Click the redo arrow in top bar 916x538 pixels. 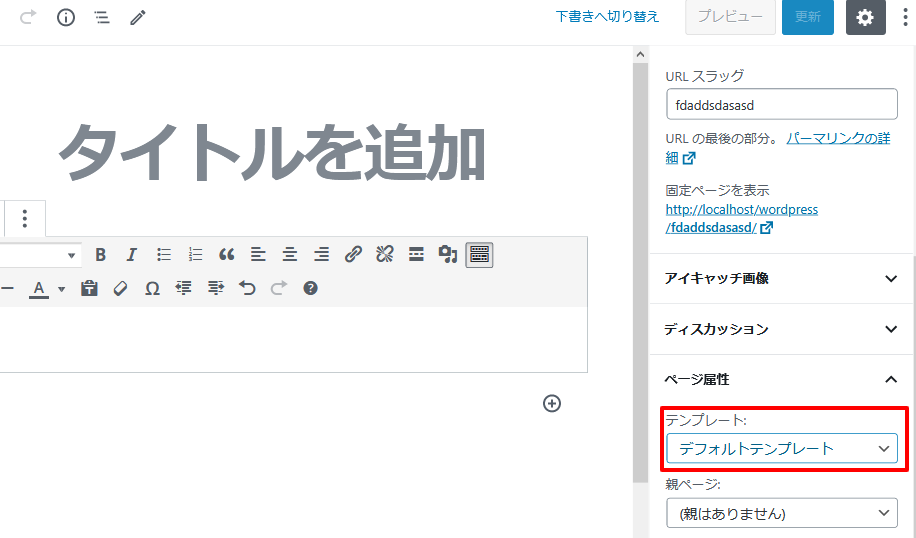[x=28, y=18]
